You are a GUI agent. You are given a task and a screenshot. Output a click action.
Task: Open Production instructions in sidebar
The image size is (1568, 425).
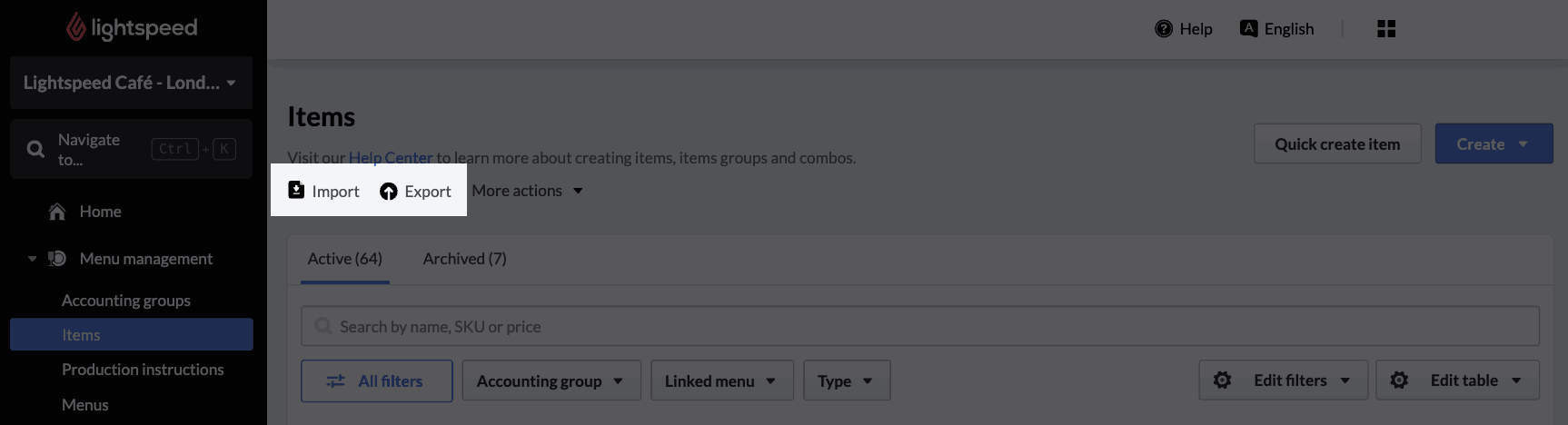(143, 370)
